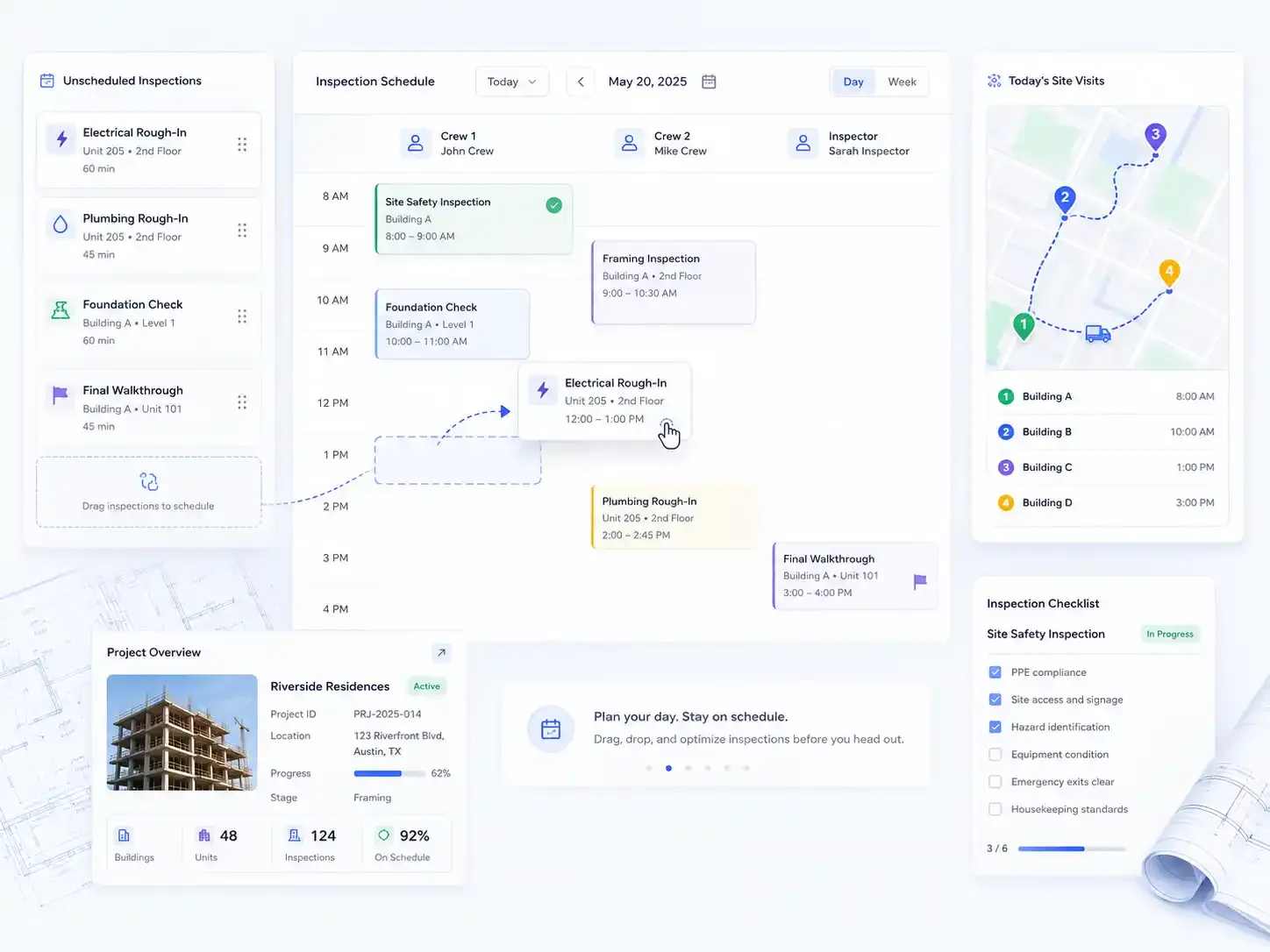
Task: Click the Crew 1 John Crew avatar icon
Action: 416,143
